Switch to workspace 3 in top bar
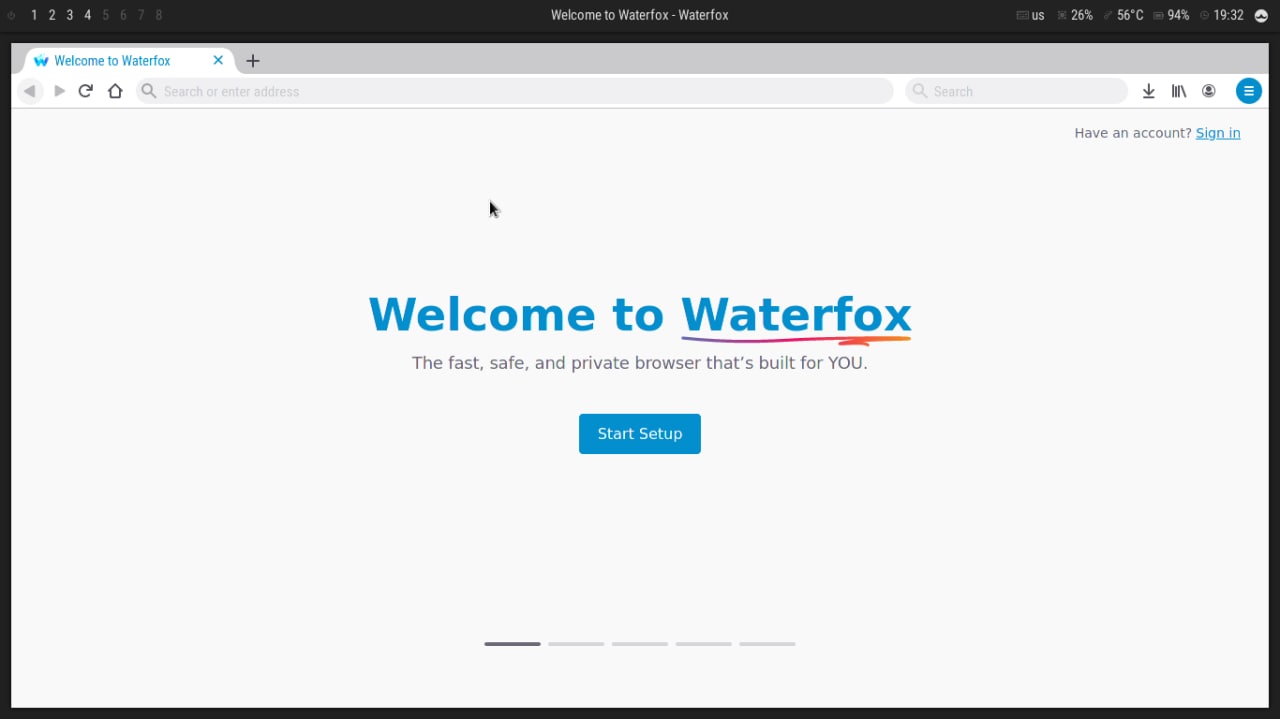Image resolution: width=1280 pixels, height=719 pixels. 70,15
